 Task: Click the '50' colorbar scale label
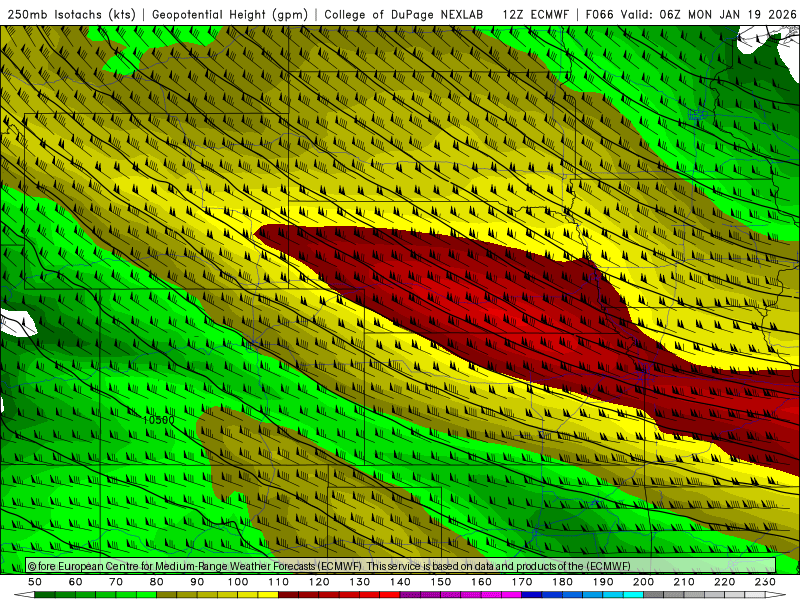click(35, 582)
